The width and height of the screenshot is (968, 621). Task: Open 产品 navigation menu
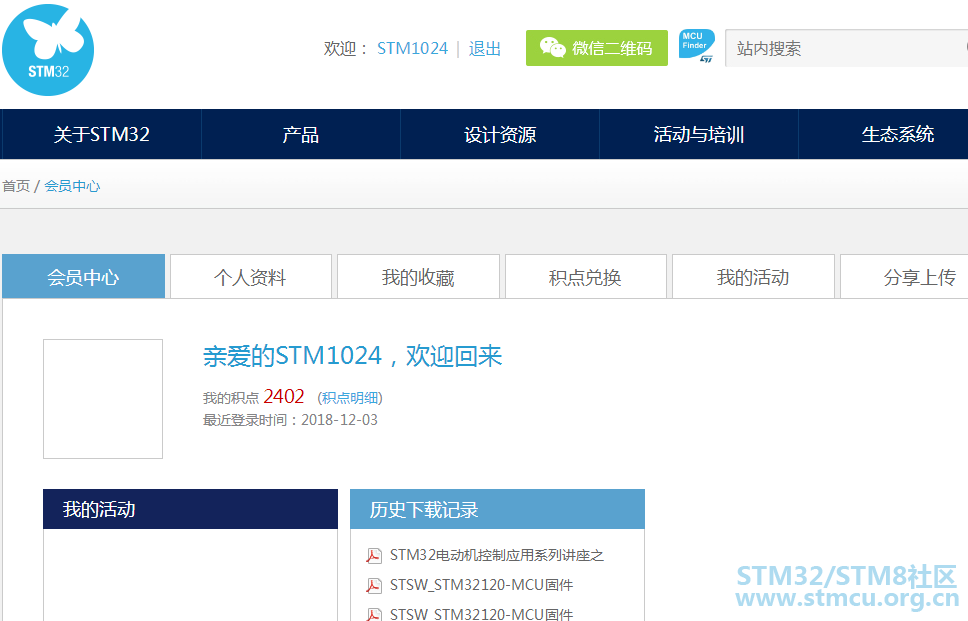(301, 135)
